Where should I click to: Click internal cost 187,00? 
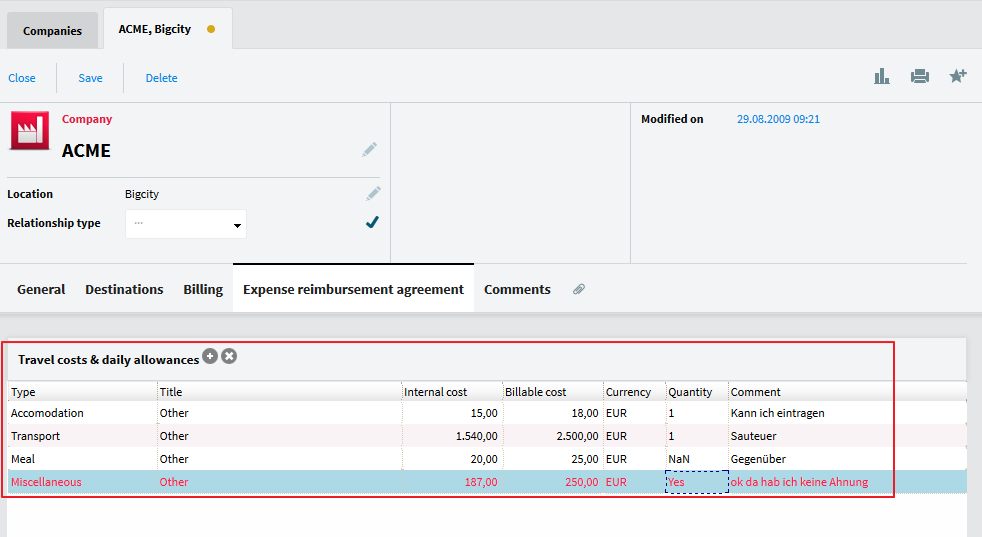pos(481,482)
